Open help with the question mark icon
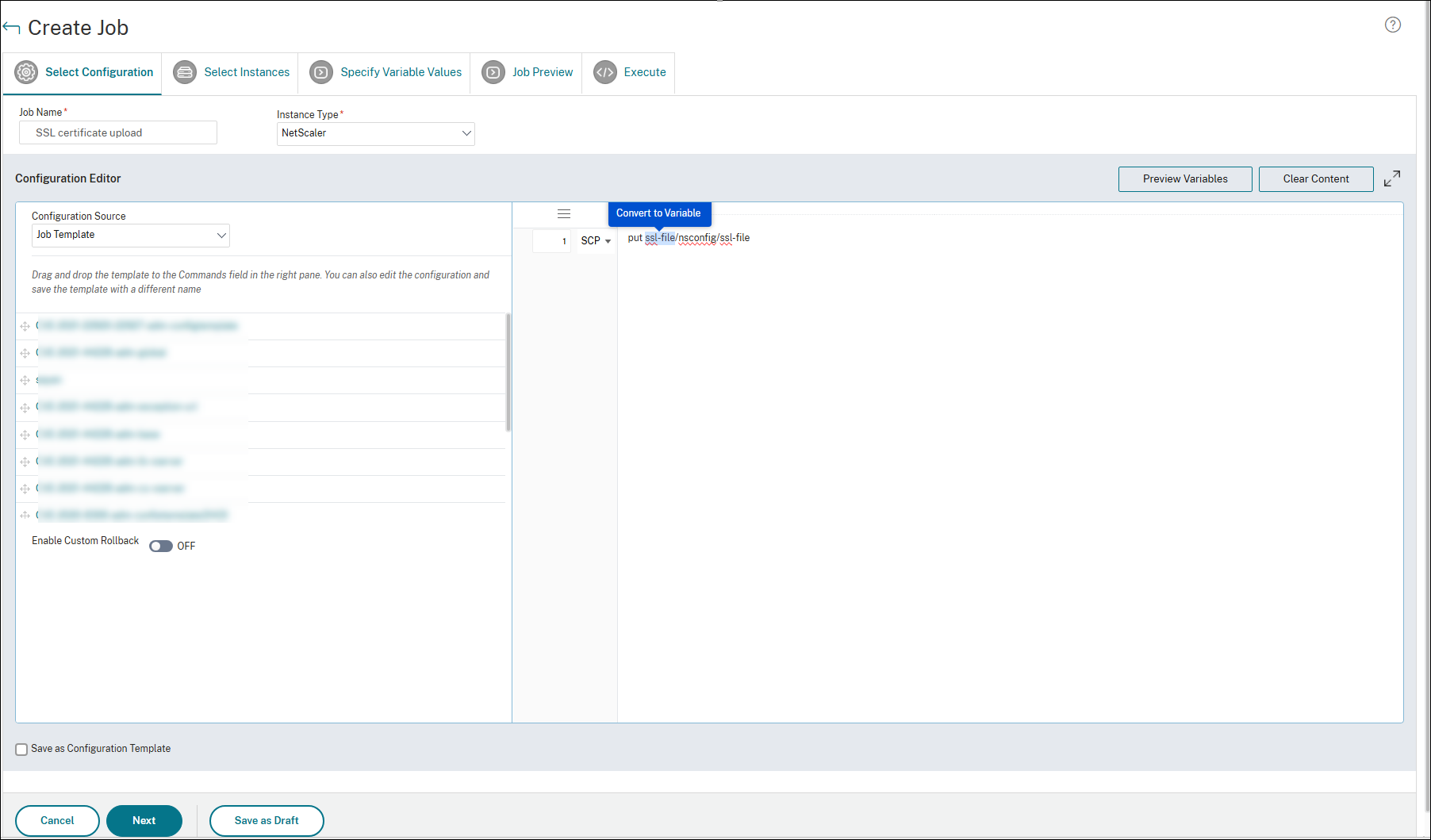The image size is (1431, 840). coord(1393,25)
